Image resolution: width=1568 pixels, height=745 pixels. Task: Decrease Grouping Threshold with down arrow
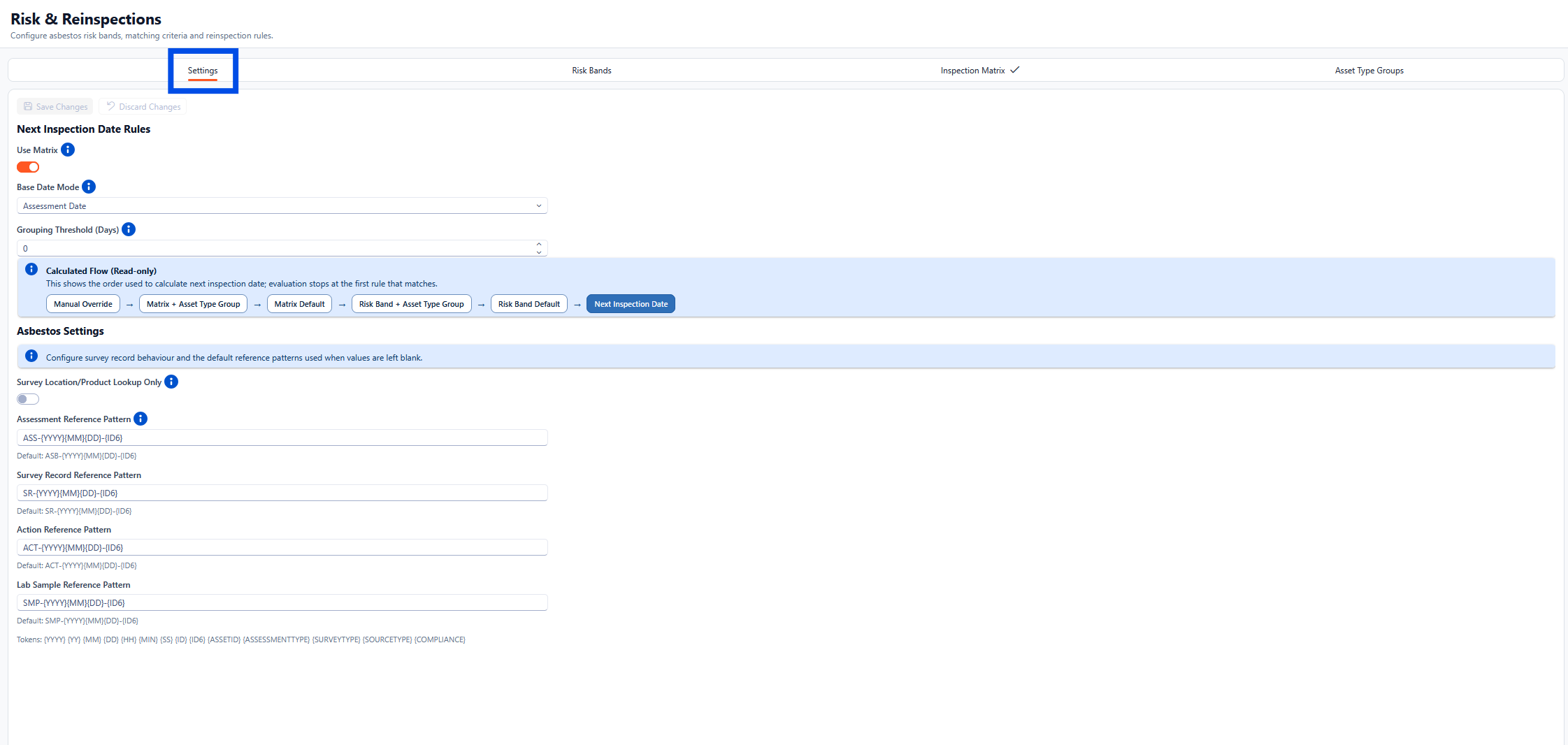point(539,252)
